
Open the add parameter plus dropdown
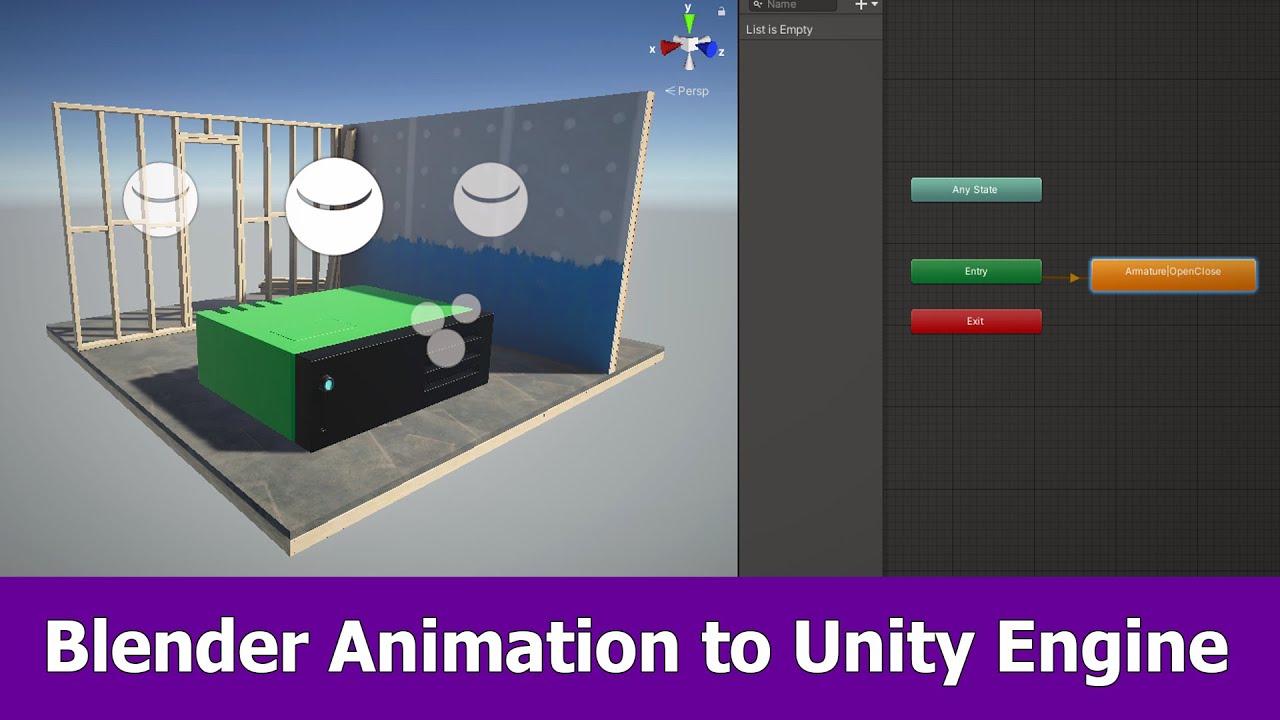point(866,5)
